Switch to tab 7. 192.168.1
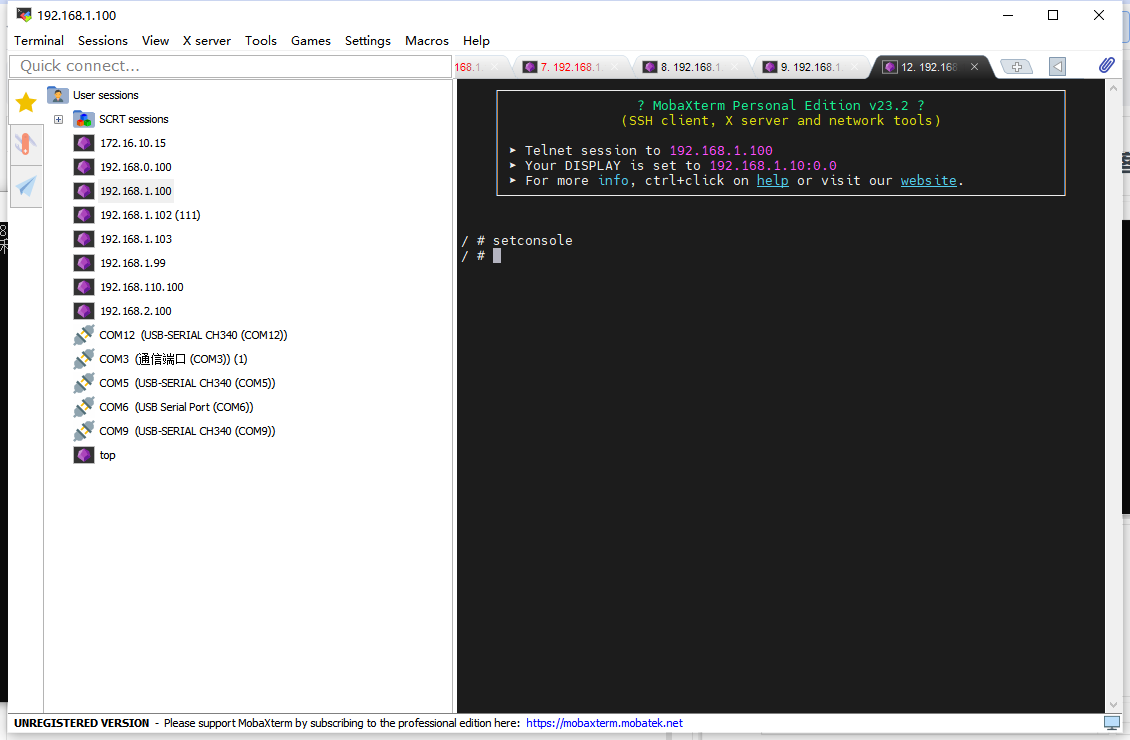Screen dimensions: 1130x740 point(571,67)
